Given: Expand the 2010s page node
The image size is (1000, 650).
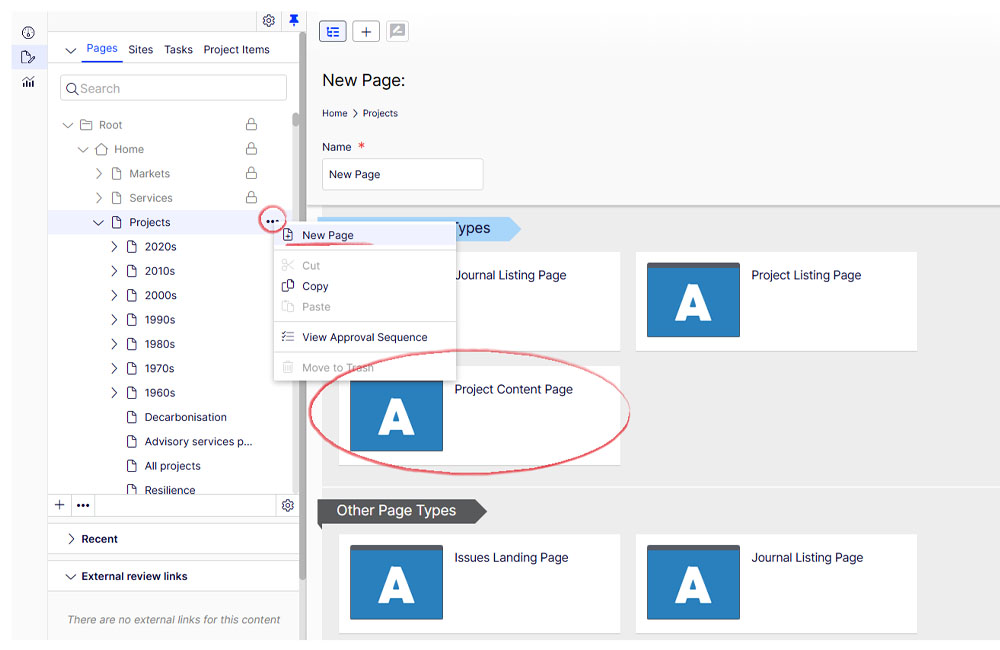Looking at the screenshot, I should [x=114, y=271].
